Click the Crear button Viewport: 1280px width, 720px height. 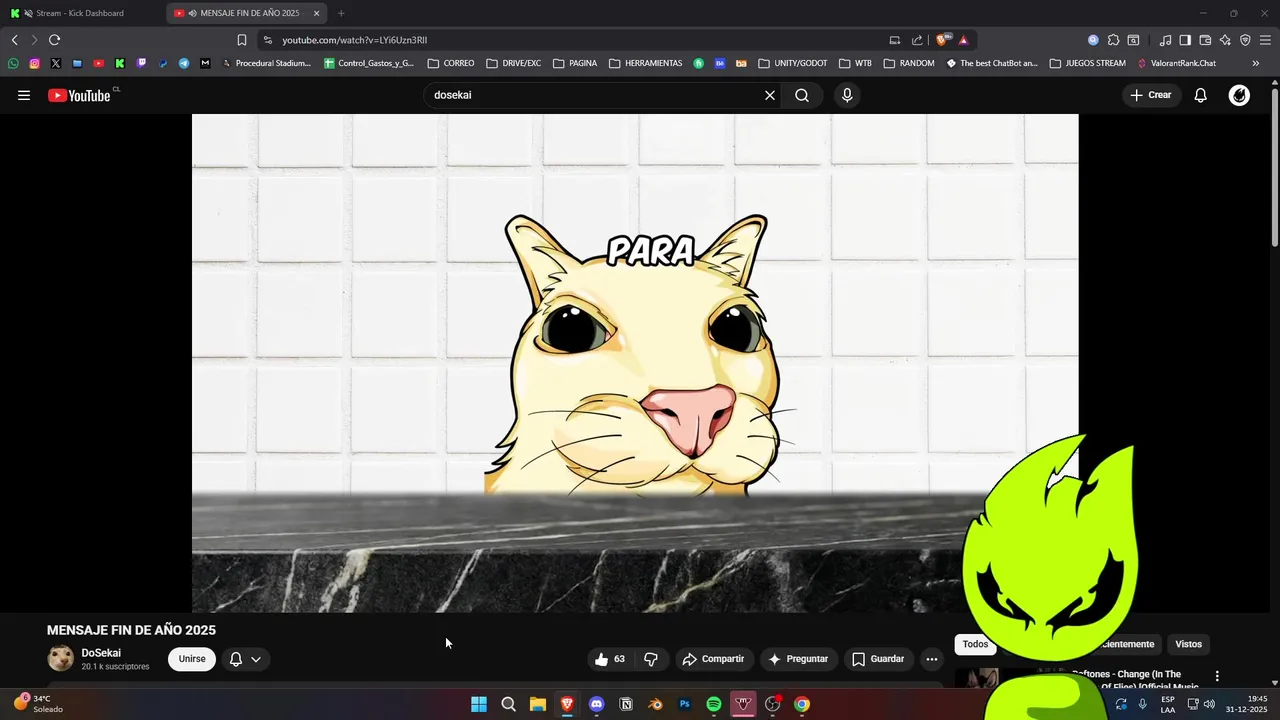point(1151,95)
